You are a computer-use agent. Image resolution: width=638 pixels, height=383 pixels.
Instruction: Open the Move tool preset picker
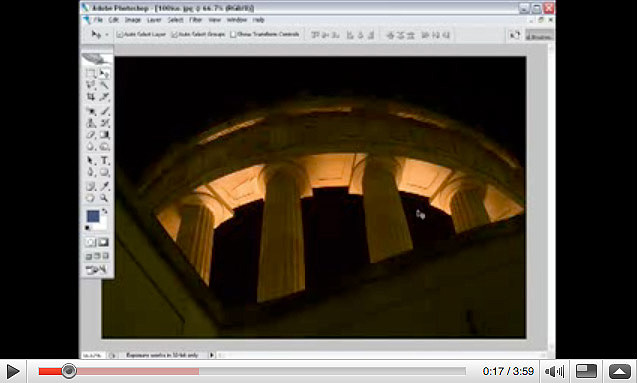(107, 35)
